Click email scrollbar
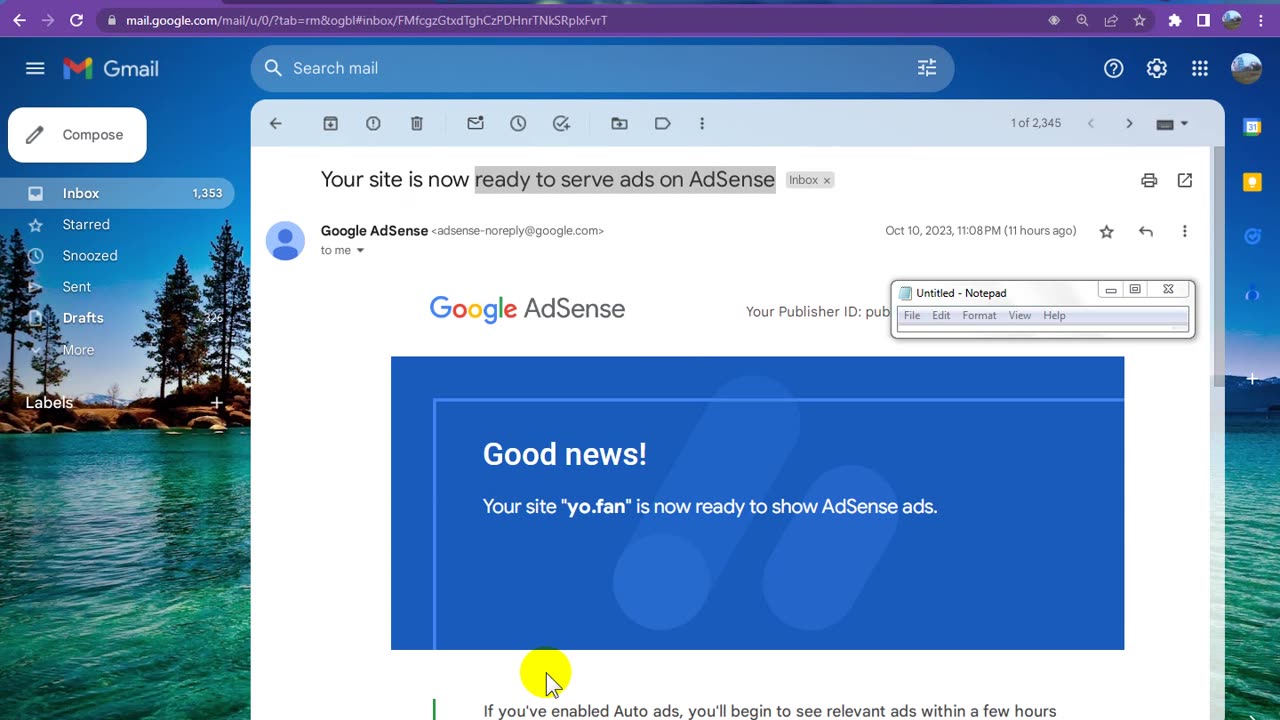Screen dimensions: 1280x720 (x=1218, y=267)
